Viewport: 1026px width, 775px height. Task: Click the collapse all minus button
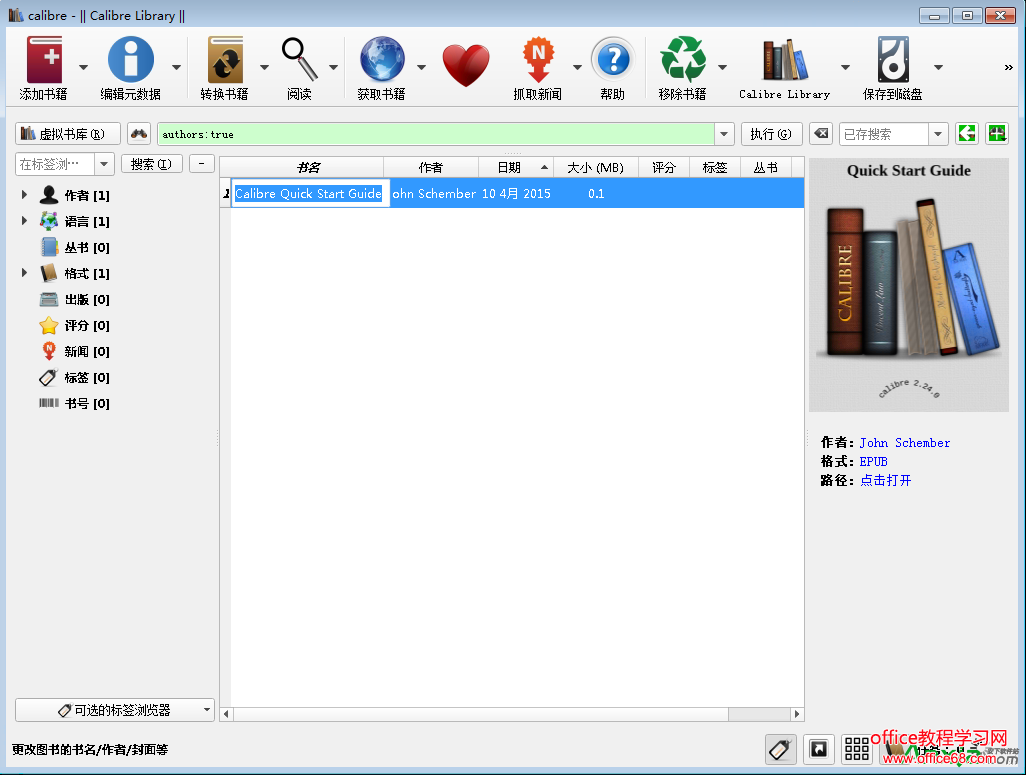[x=202, y=164]
